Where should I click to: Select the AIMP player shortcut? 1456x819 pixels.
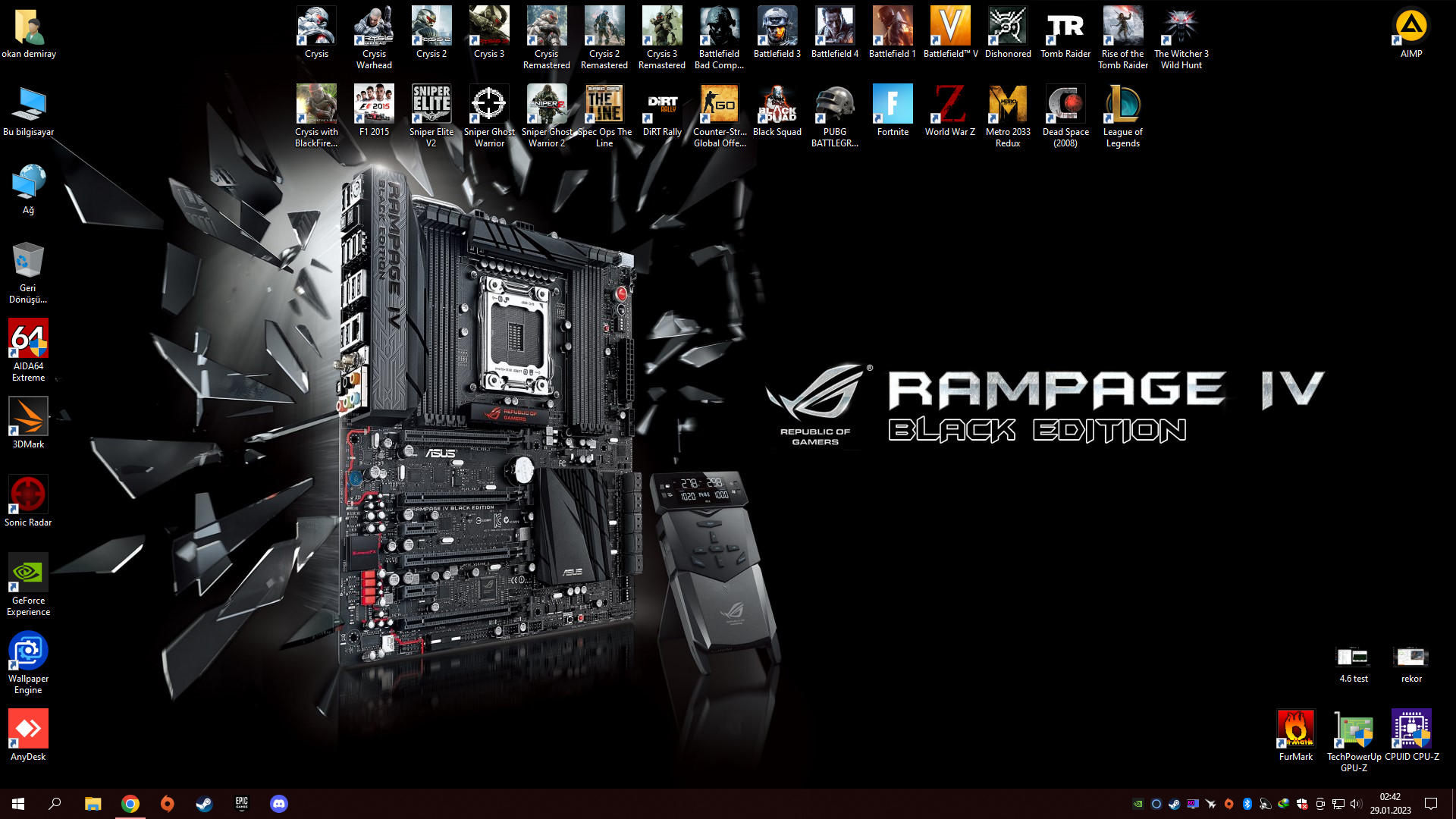tap(1410, 27)
